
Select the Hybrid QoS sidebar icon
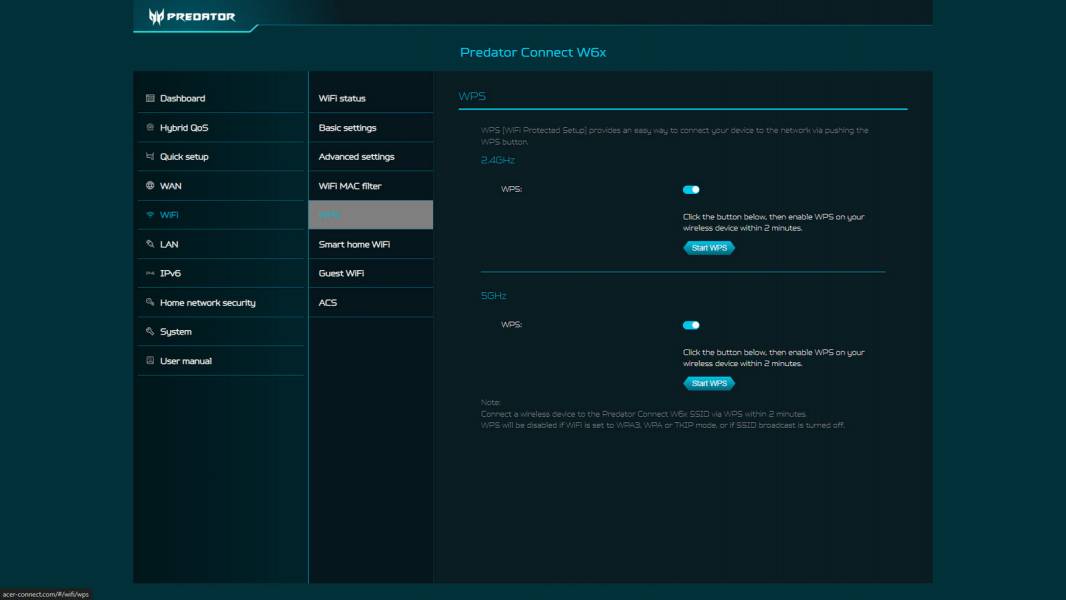[152, 127]
